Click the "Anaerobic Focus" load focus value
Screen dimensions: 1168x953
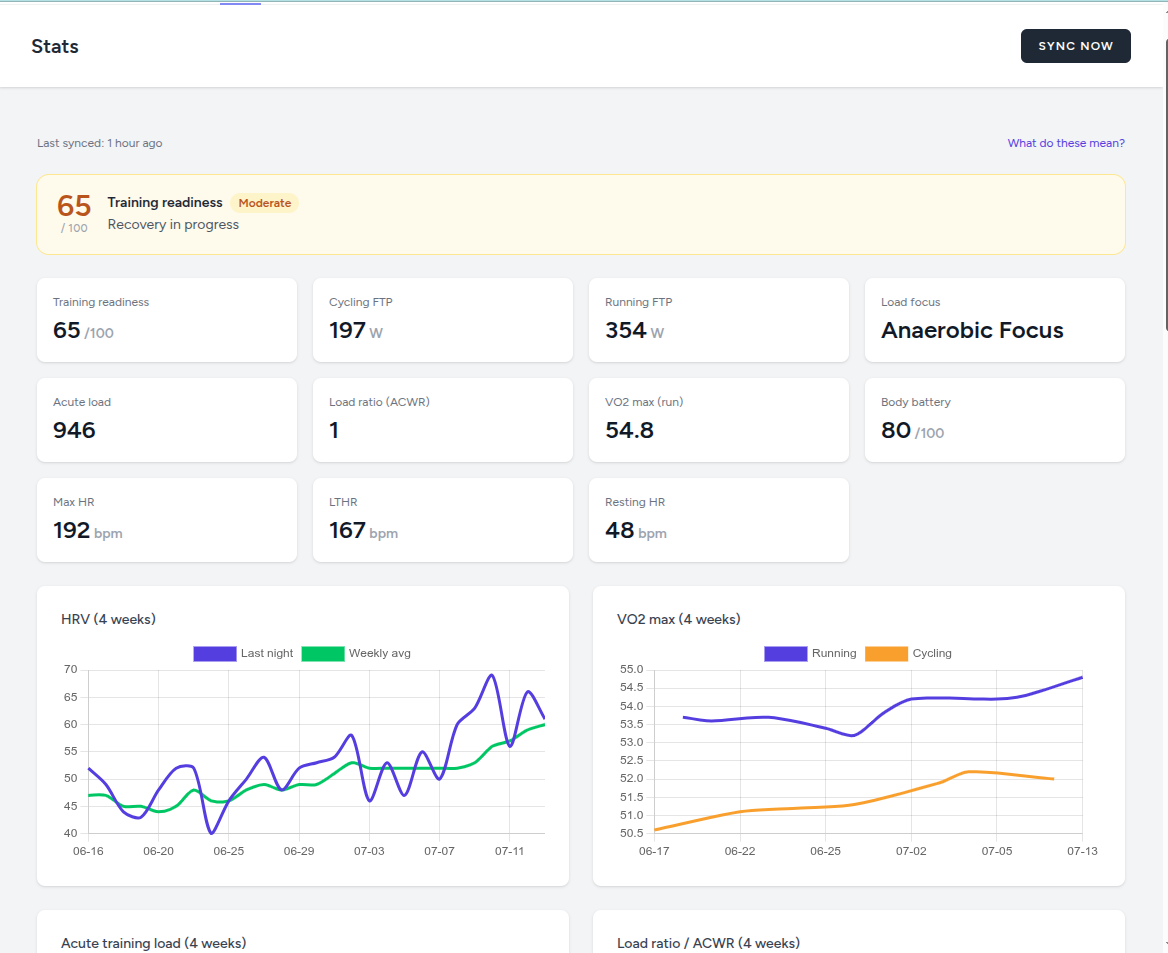pyautogui.click(x=972, y=330)
